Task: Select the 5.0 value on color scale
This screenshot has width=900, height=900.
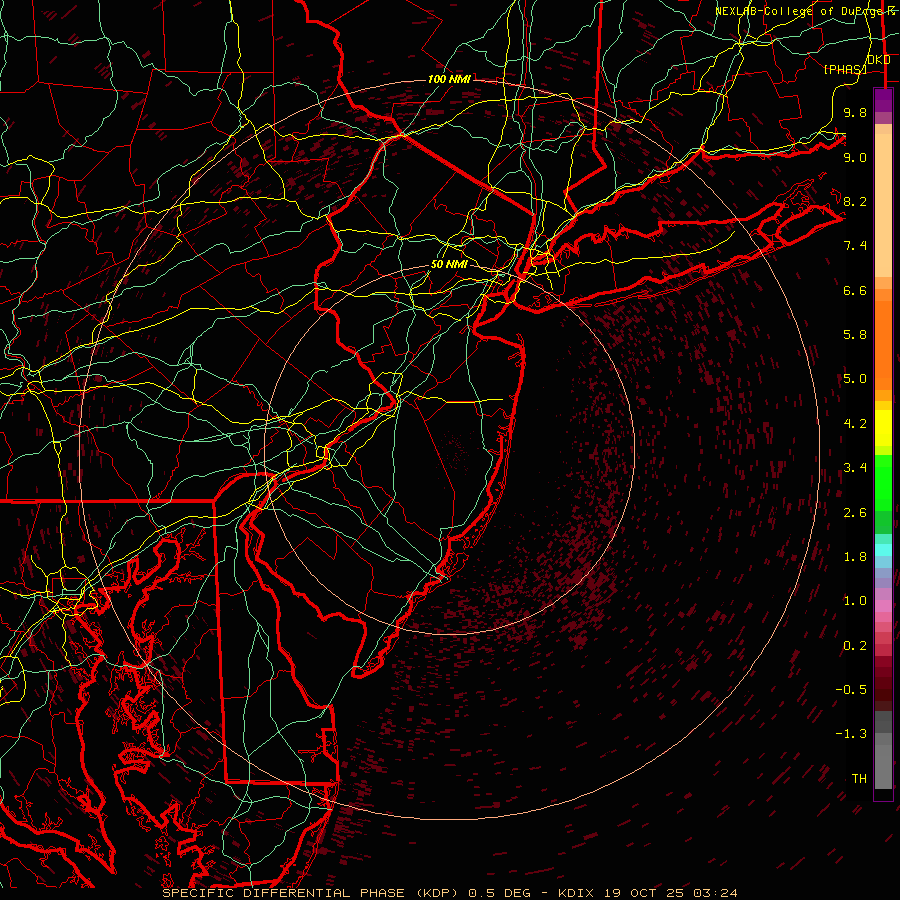Action: (855, 379)
